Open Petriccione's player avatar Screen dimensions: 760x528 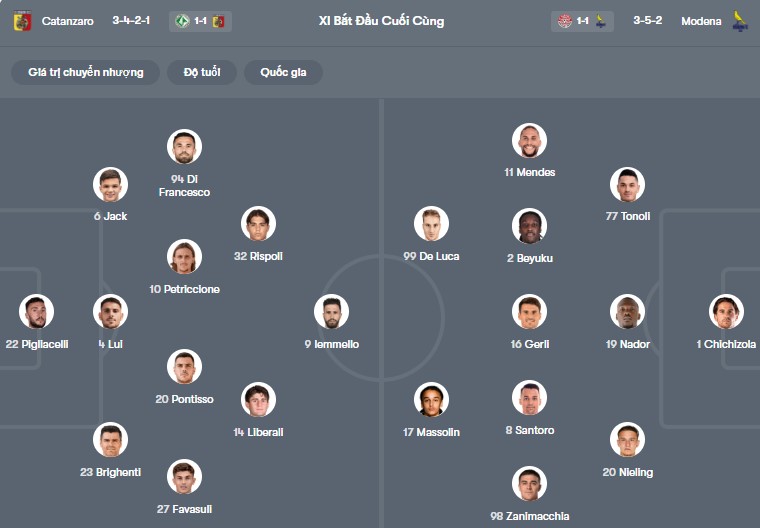[184, 257]
